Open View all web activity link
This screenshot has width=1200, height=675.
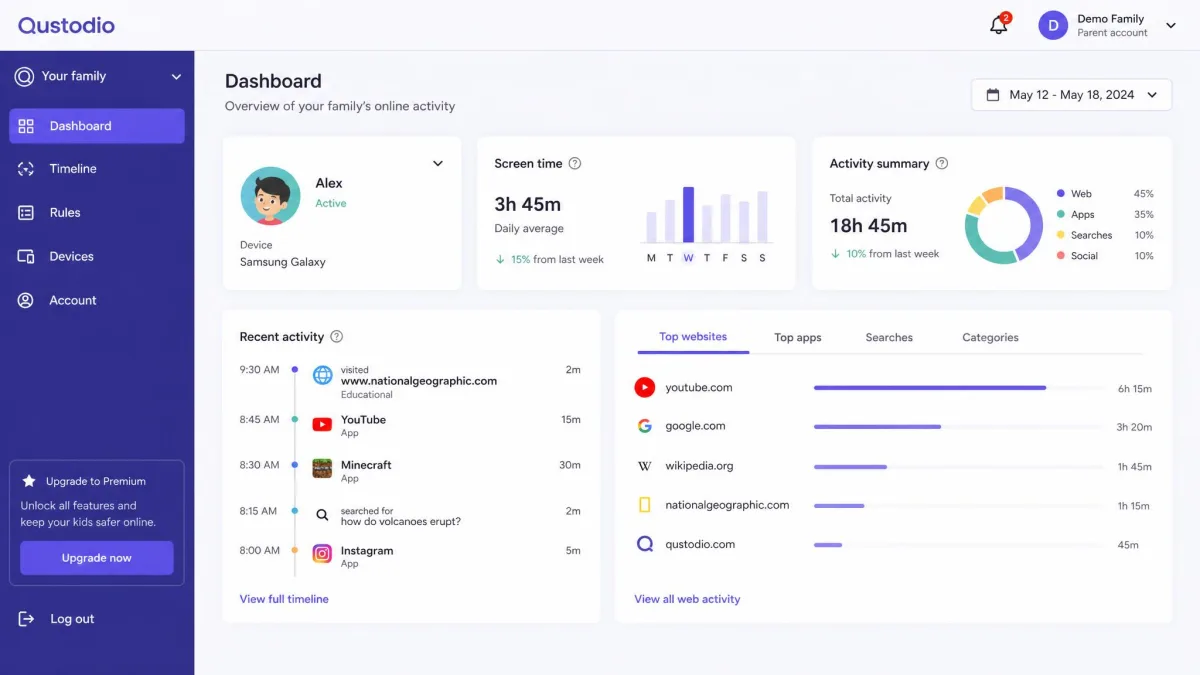click(x=687, y=599)
